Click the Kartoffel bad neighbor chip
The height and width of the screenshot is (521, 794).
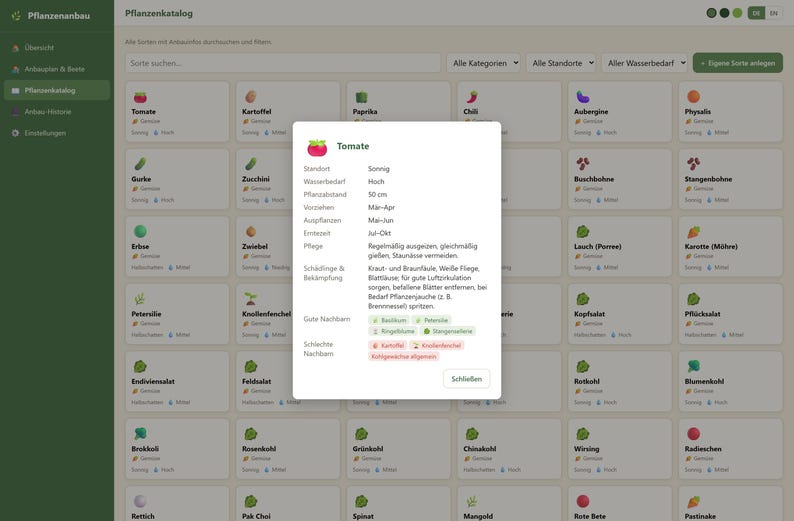click(x=388, y=345)
